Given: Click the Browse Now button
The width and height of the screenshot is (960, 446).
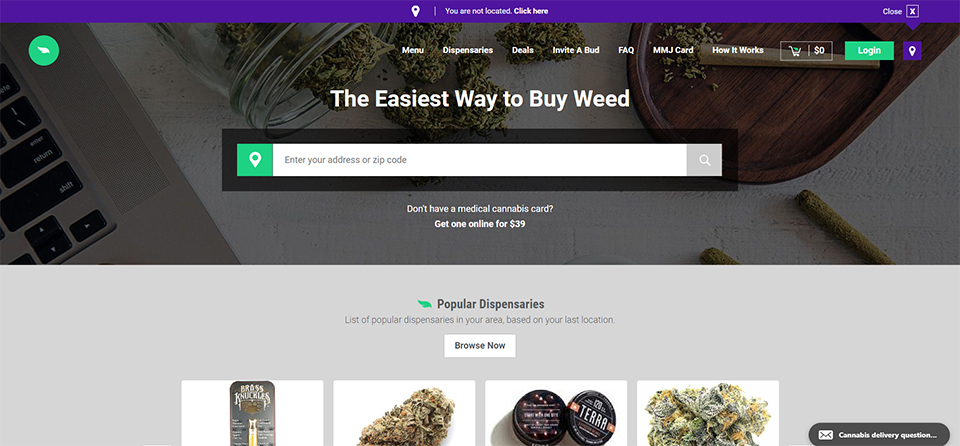Looking at the screenshot, I should click(x=480, y=346).
